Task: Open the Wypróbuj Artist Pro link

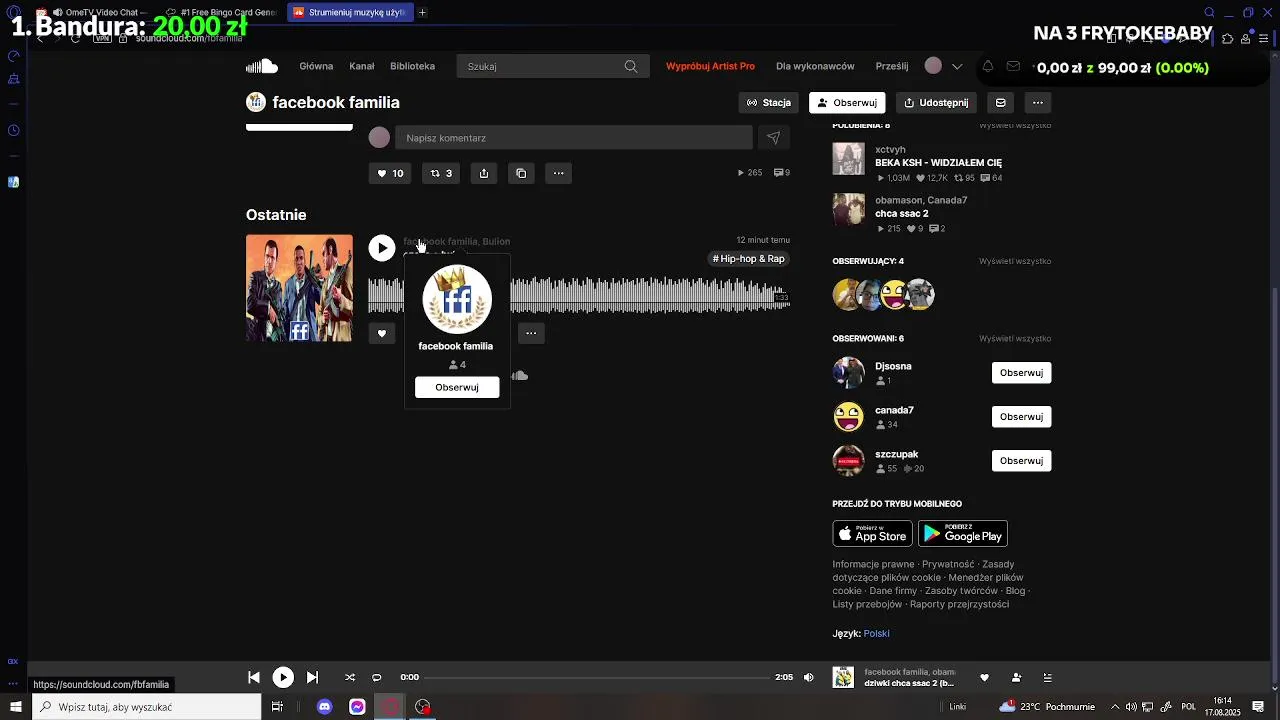Action: [x=710, y=66]
